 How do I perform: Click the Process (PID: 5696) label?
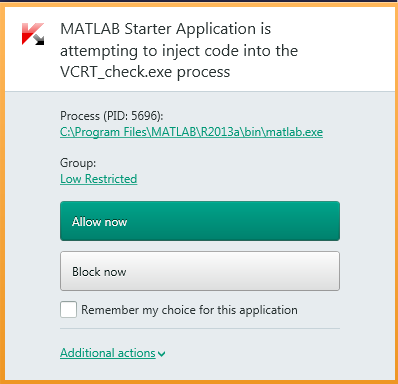tap(112, 116)
